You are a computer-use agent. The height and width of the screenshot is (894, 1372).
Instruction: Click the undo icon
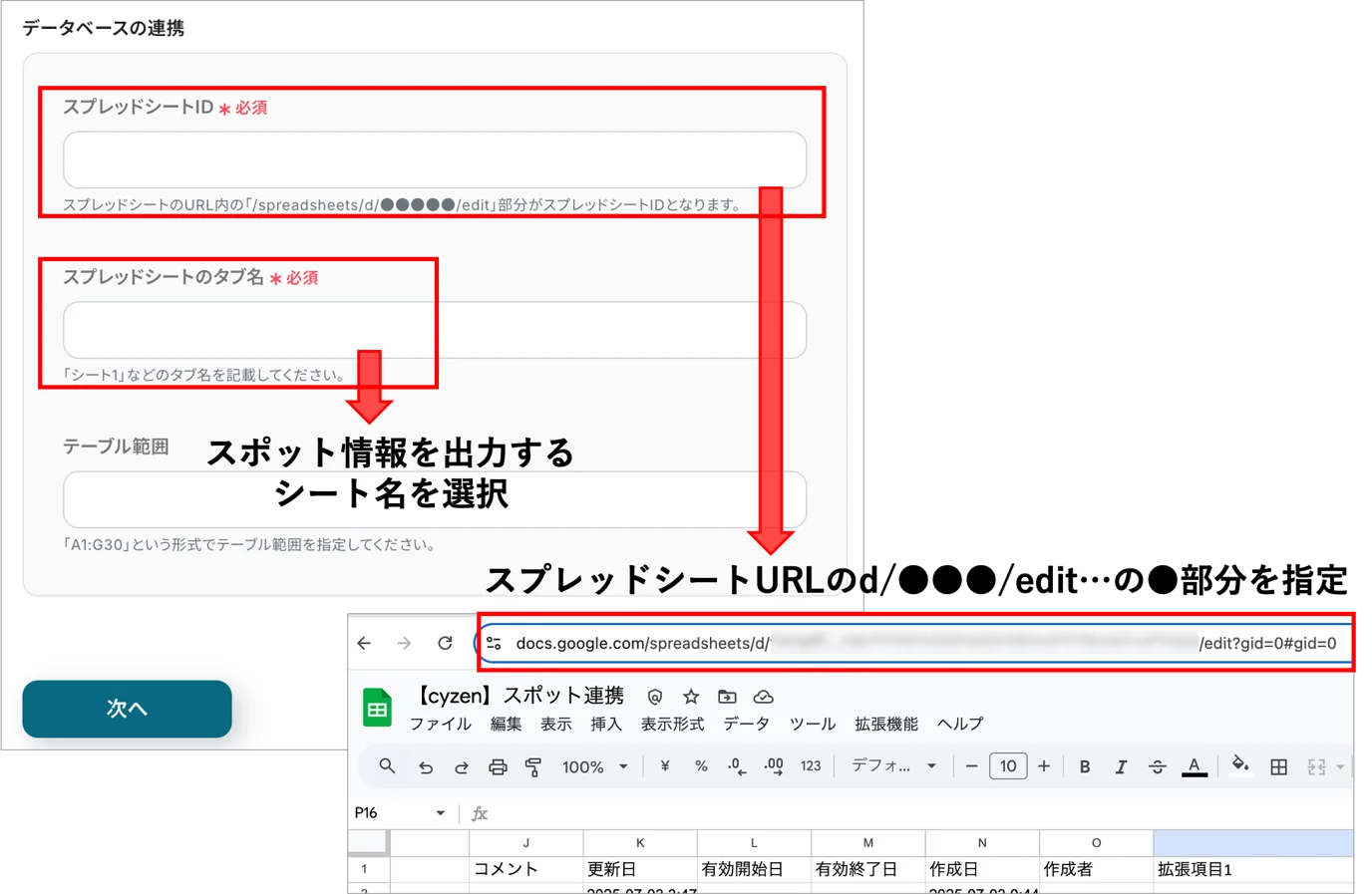pyautogui.click(x=426, y=767)
